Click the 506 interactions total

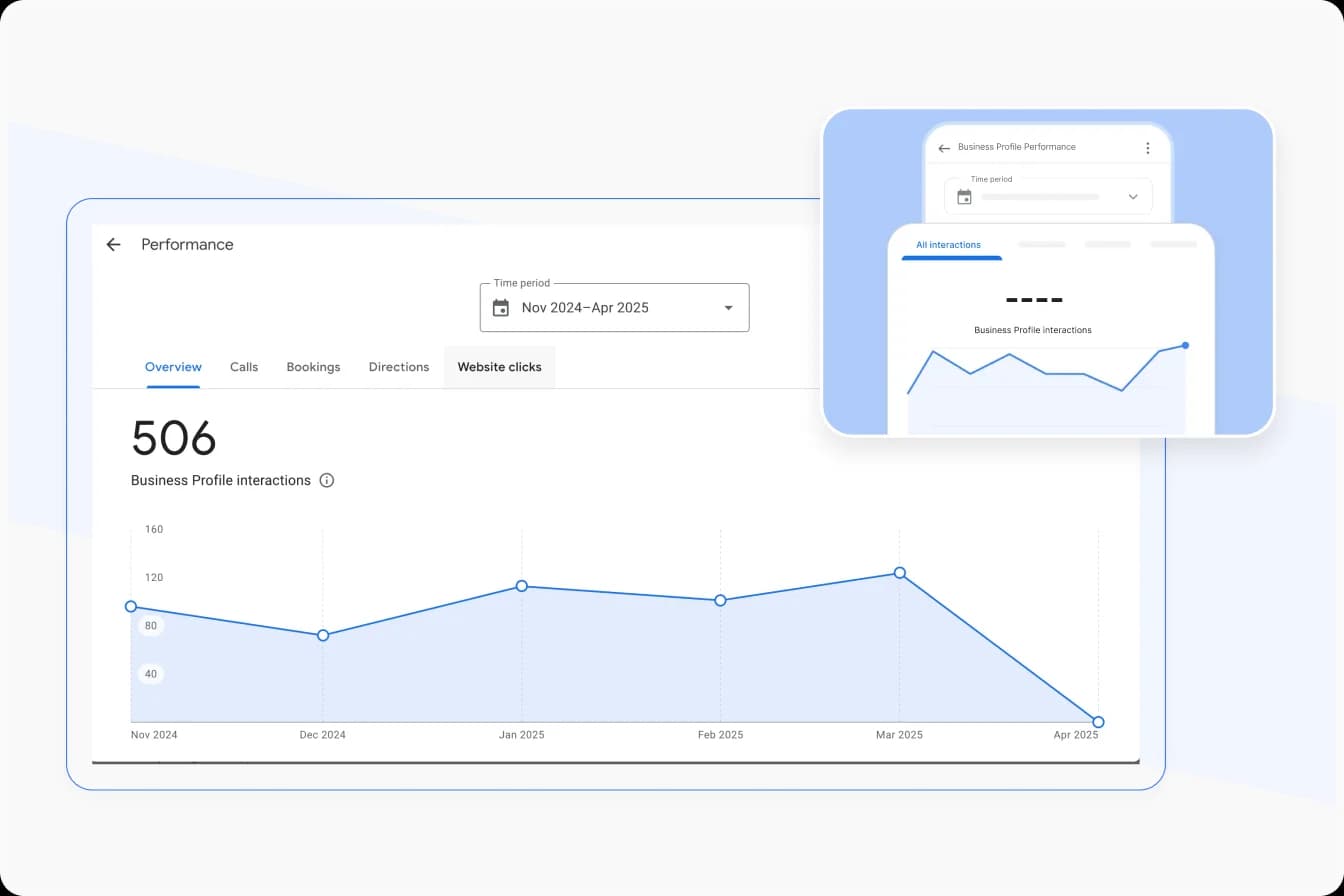[x=173, y=438]
